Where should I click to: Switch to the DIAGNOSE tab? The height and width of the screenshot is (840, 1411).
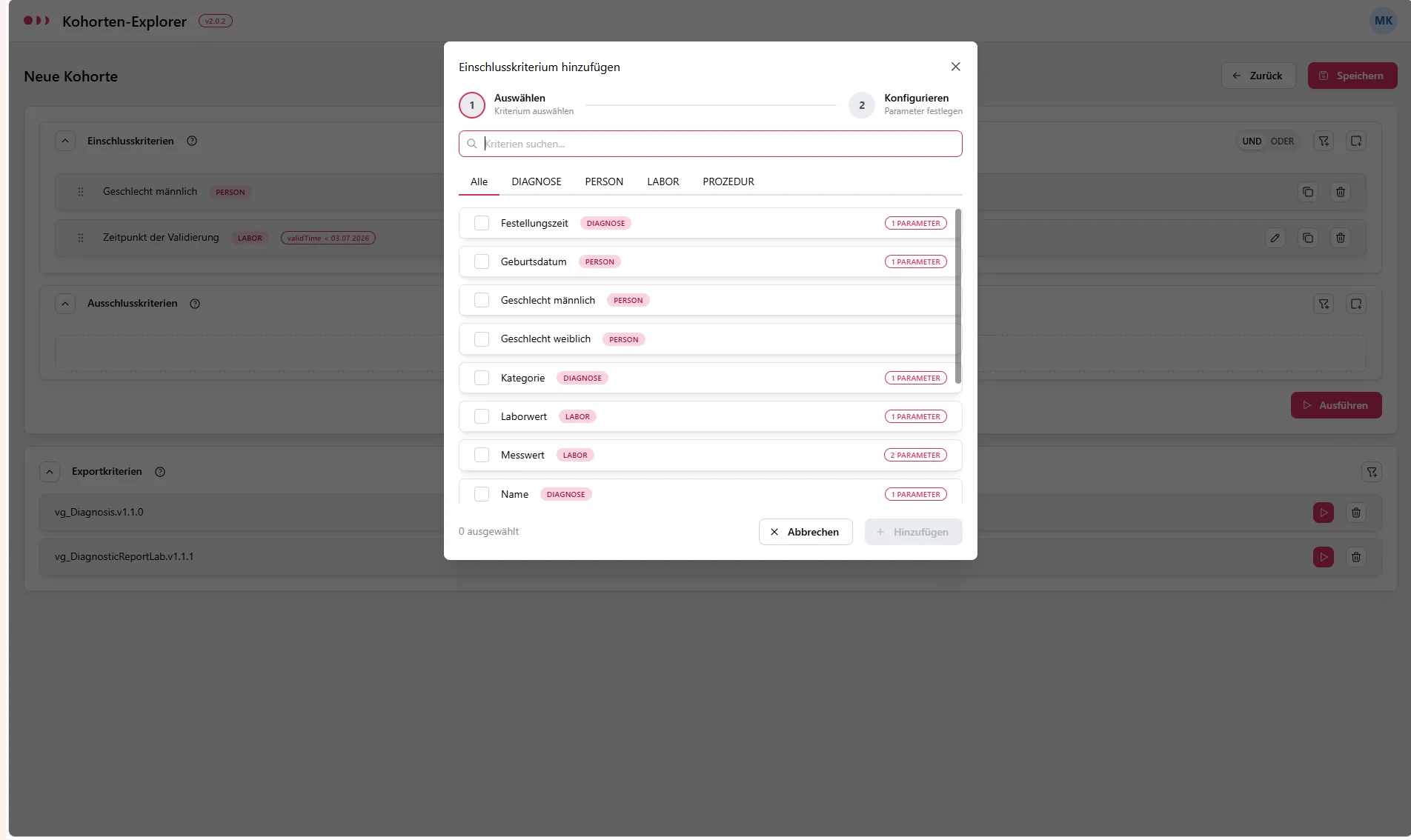(537, 181)
